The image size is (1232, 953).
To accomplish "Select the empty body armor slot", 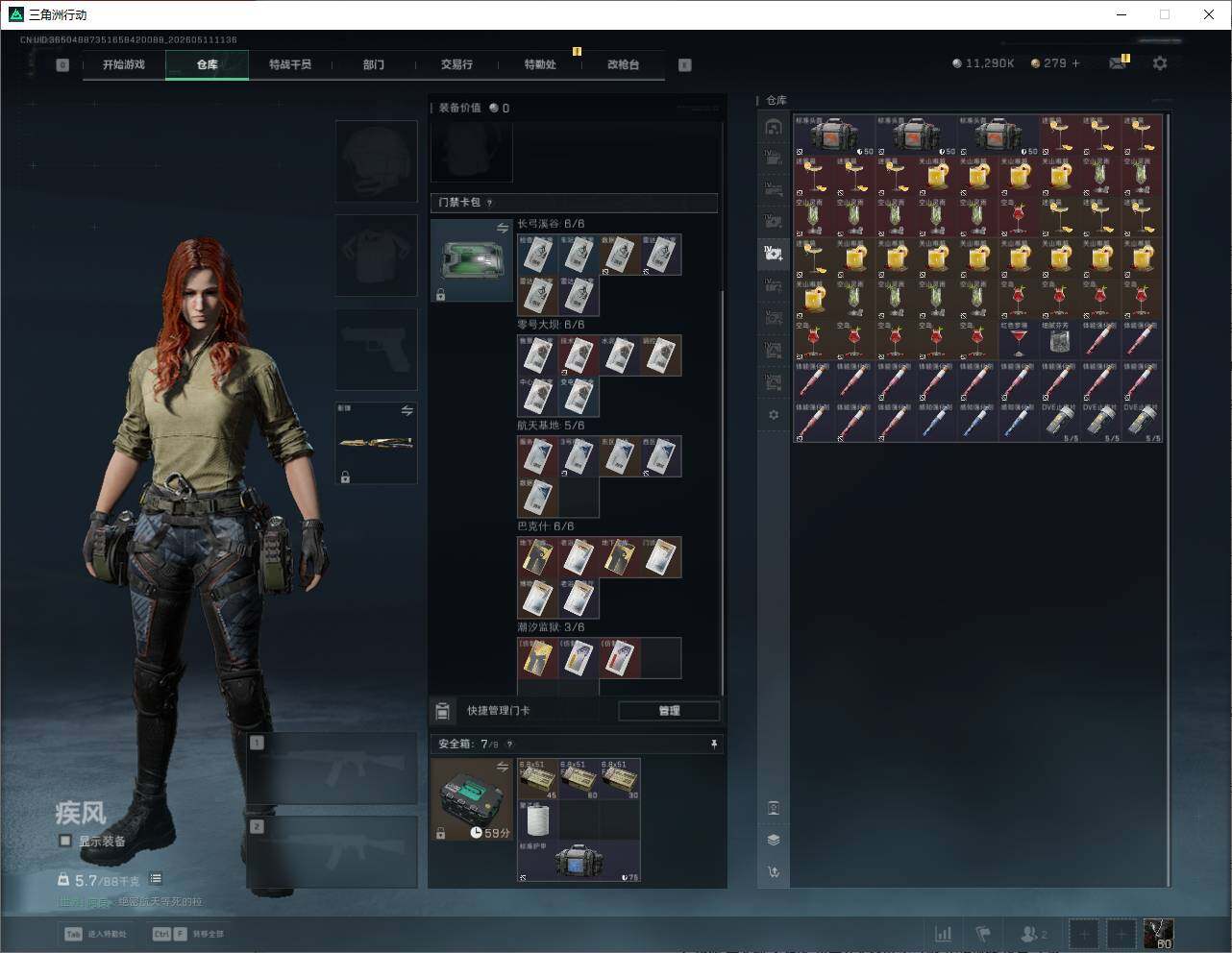I will [x=376, y=255].
